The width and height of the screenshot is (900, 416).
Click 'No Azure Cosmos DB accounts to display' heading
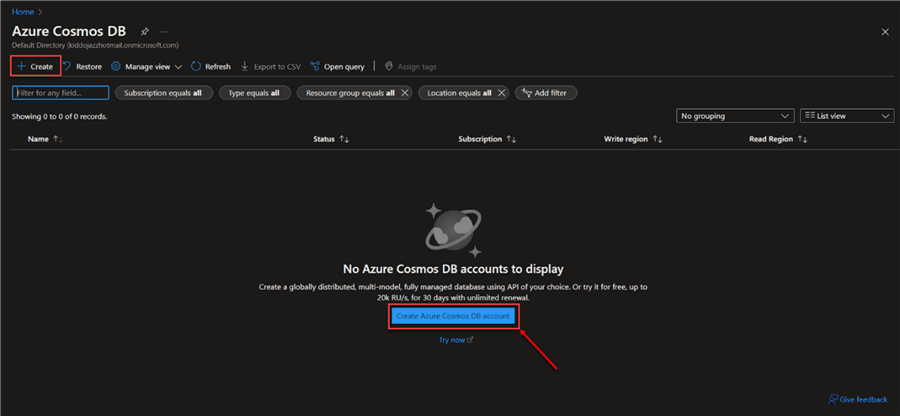click(x=453, y=269)
